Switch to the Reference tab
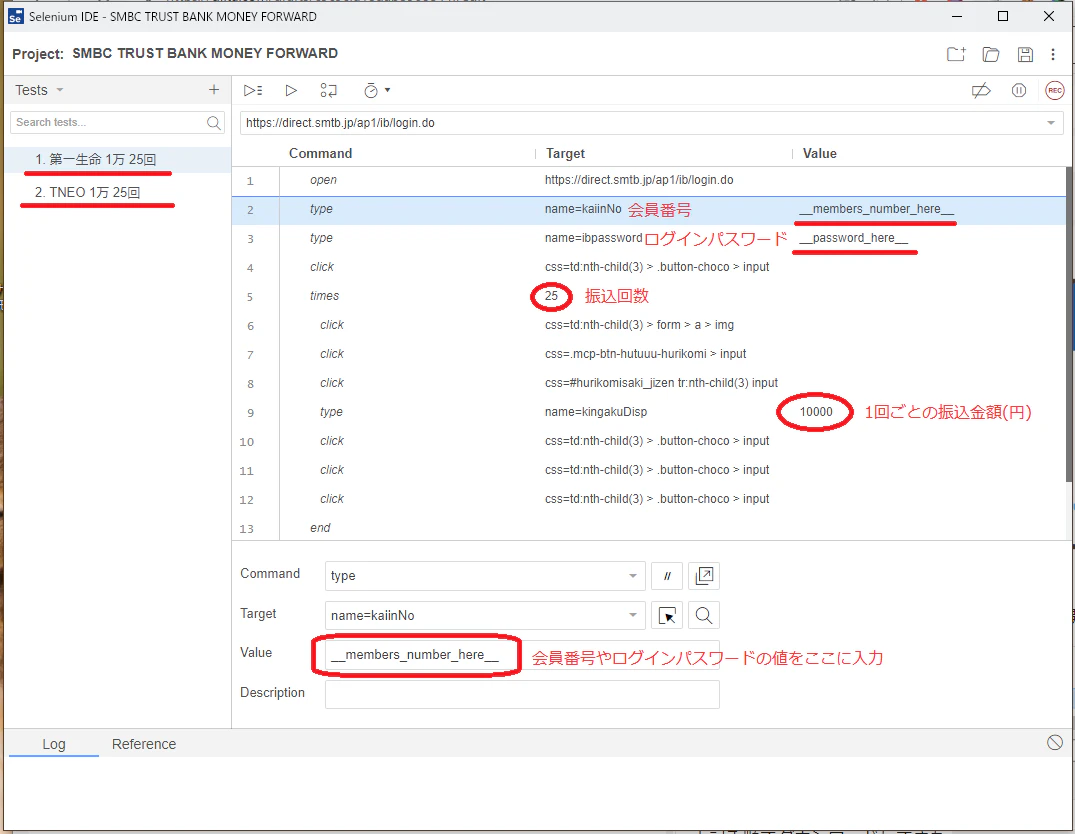The height and width of the screenshot is (834, 1075). pos(144,744)
